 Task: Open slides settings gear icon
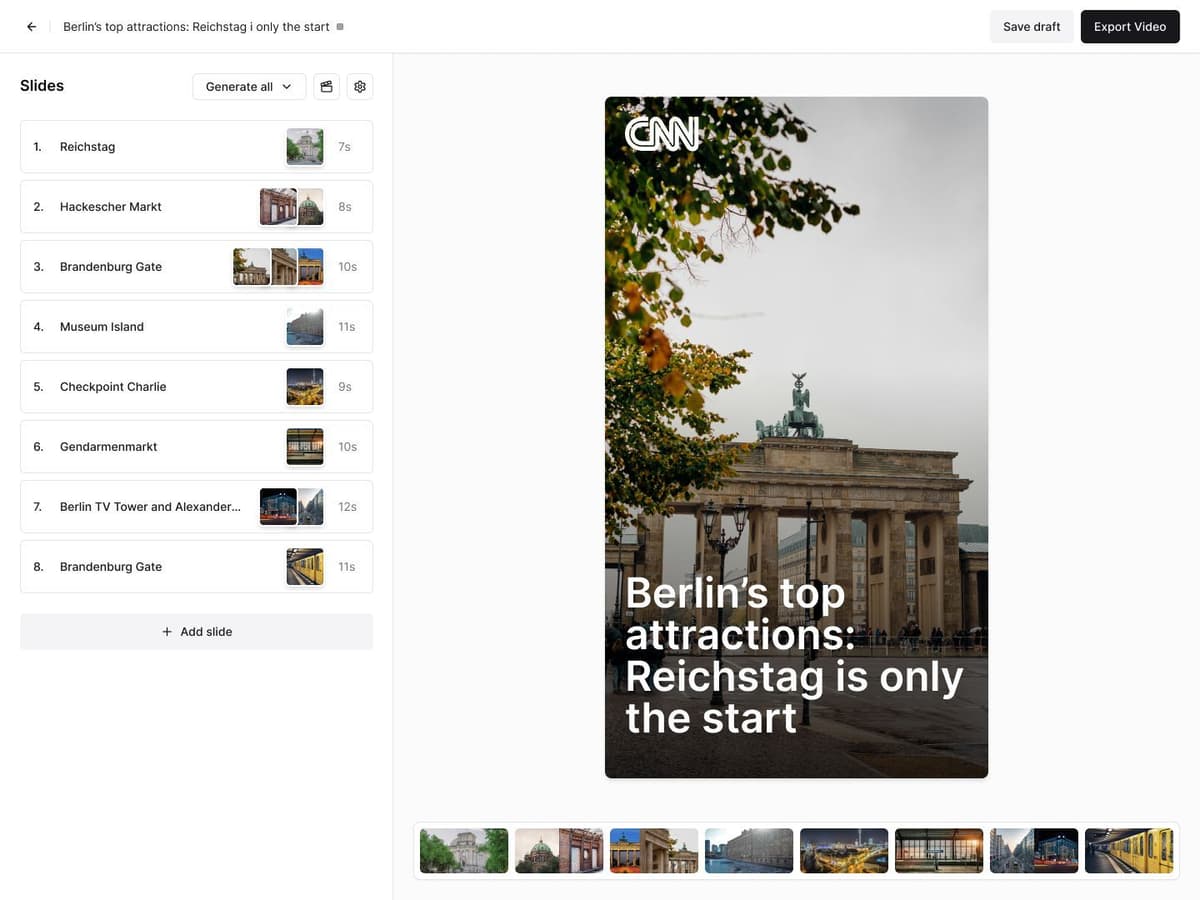tap(360, 87)
